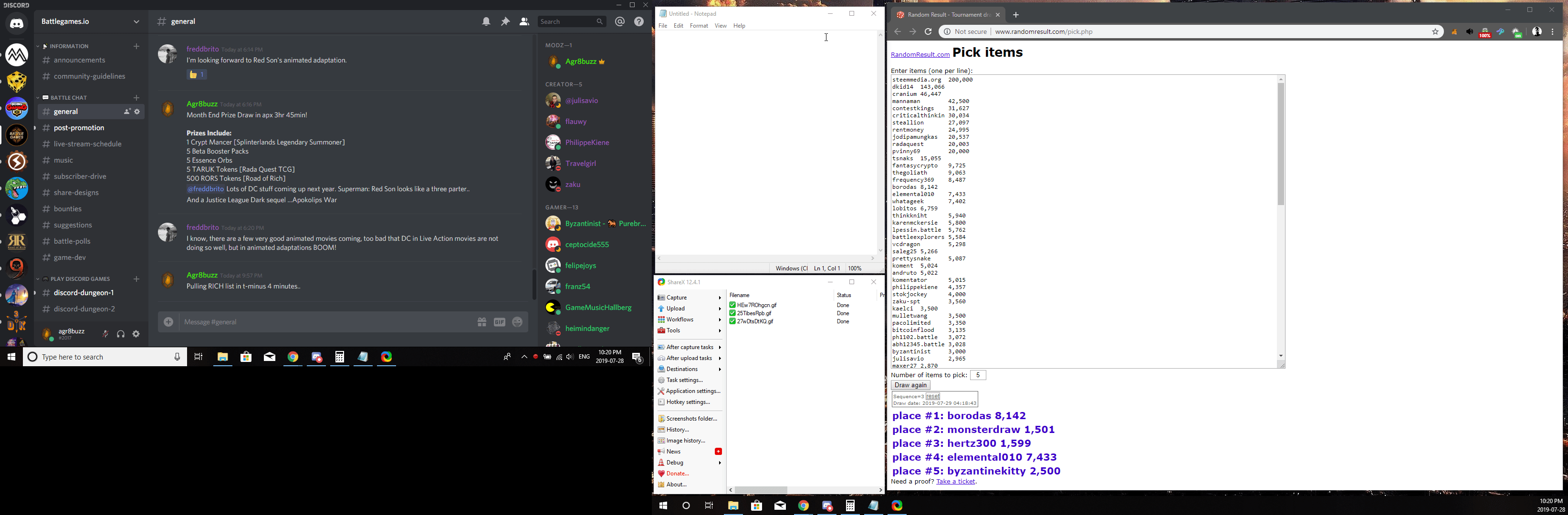Open the GIF picker in message box
This screenshot has height=515, width=1568.
500,322
